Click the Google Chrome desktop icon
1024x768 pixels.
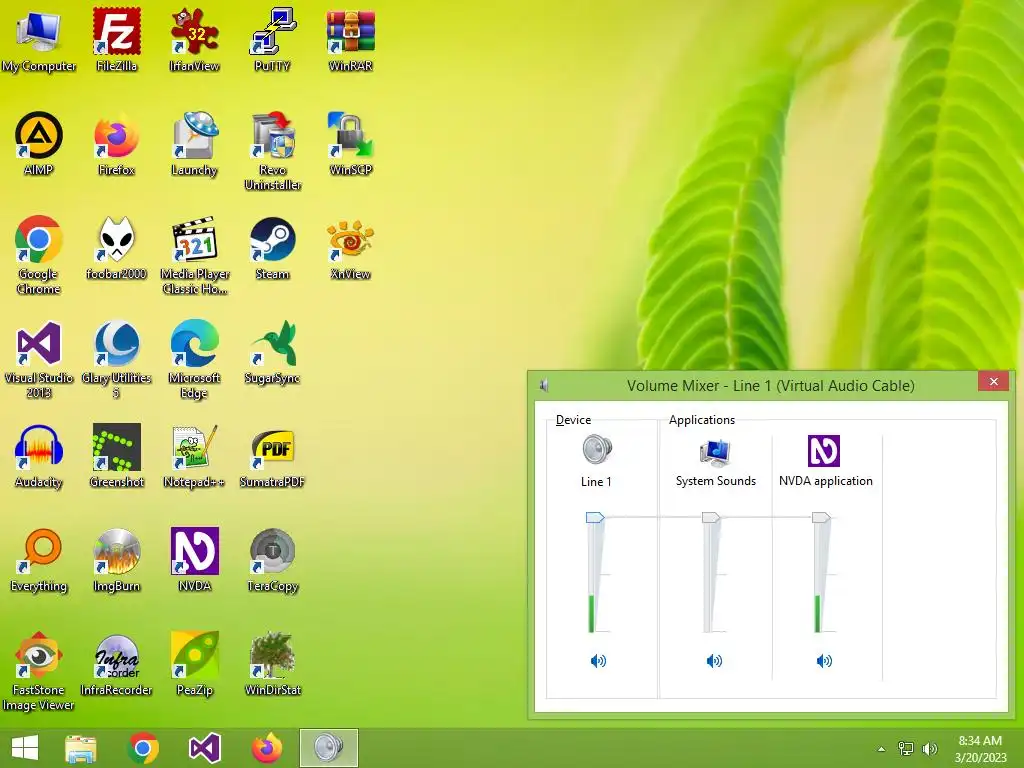pos(39,255)
